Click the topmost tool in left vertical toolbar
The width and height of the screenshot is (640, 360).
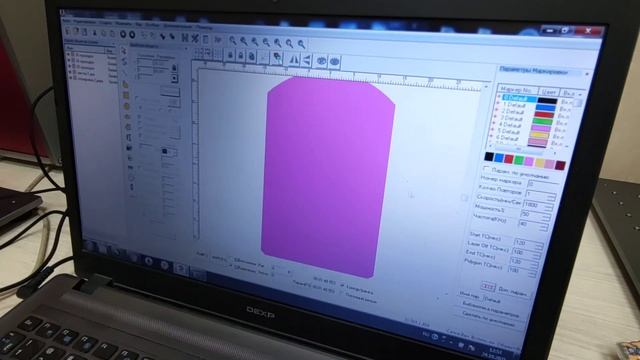124,51
